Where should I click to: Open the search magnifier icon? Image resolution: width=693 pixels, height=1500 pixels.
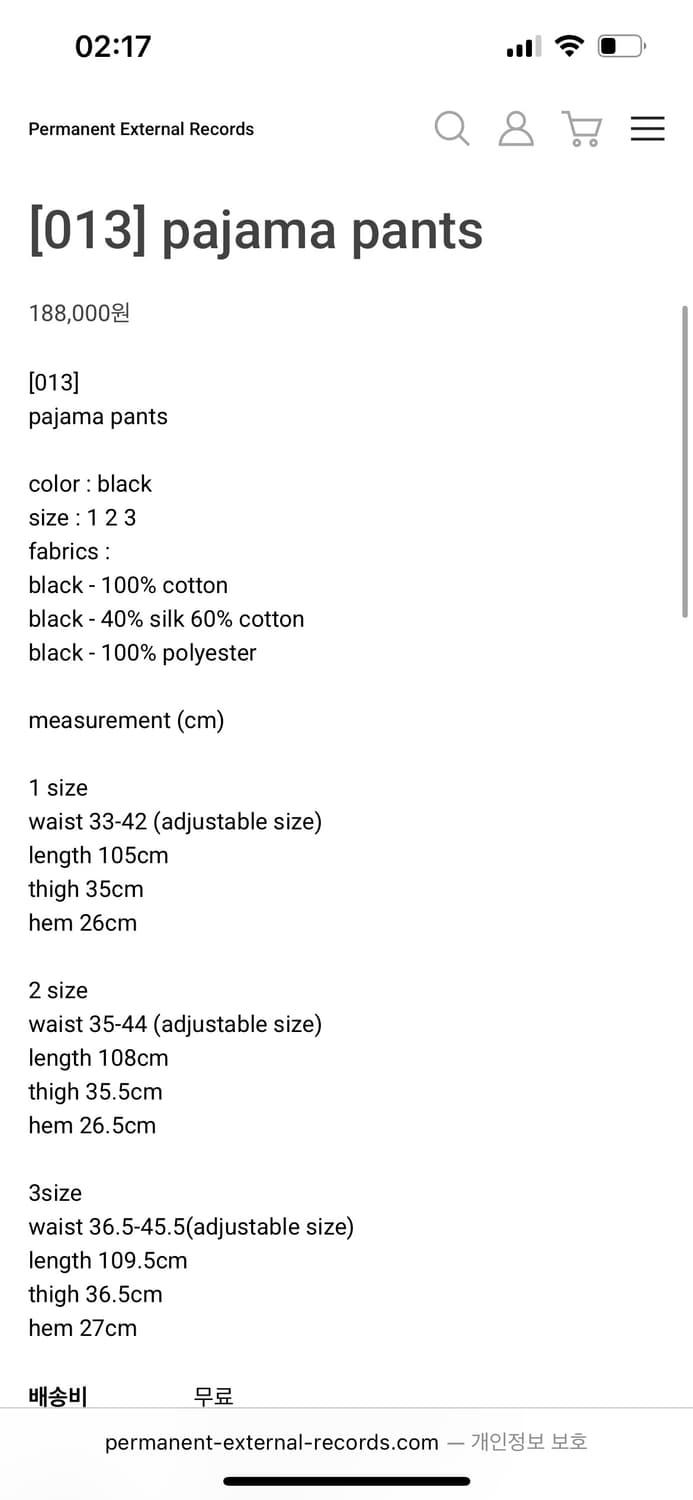click(452, 129)
